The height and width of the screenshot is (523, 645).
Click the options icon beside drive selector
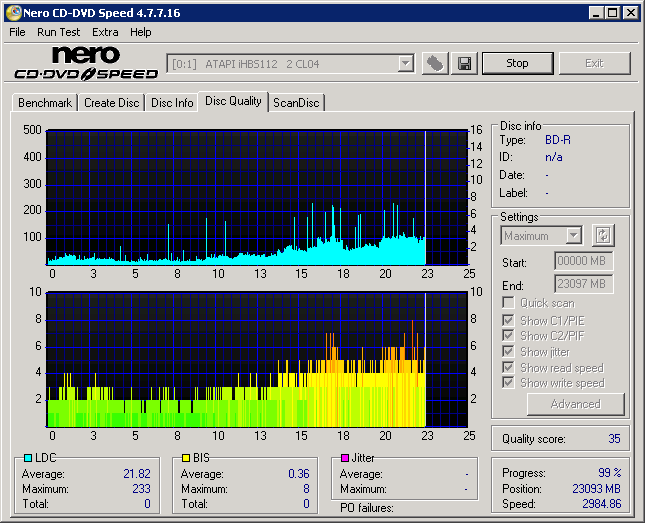pos(434,63)
